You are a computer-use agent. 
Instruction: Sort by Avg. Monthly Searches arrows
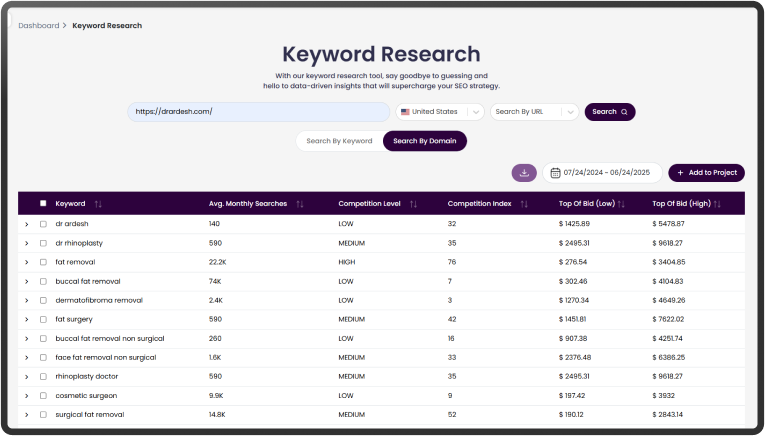[300, 204]
